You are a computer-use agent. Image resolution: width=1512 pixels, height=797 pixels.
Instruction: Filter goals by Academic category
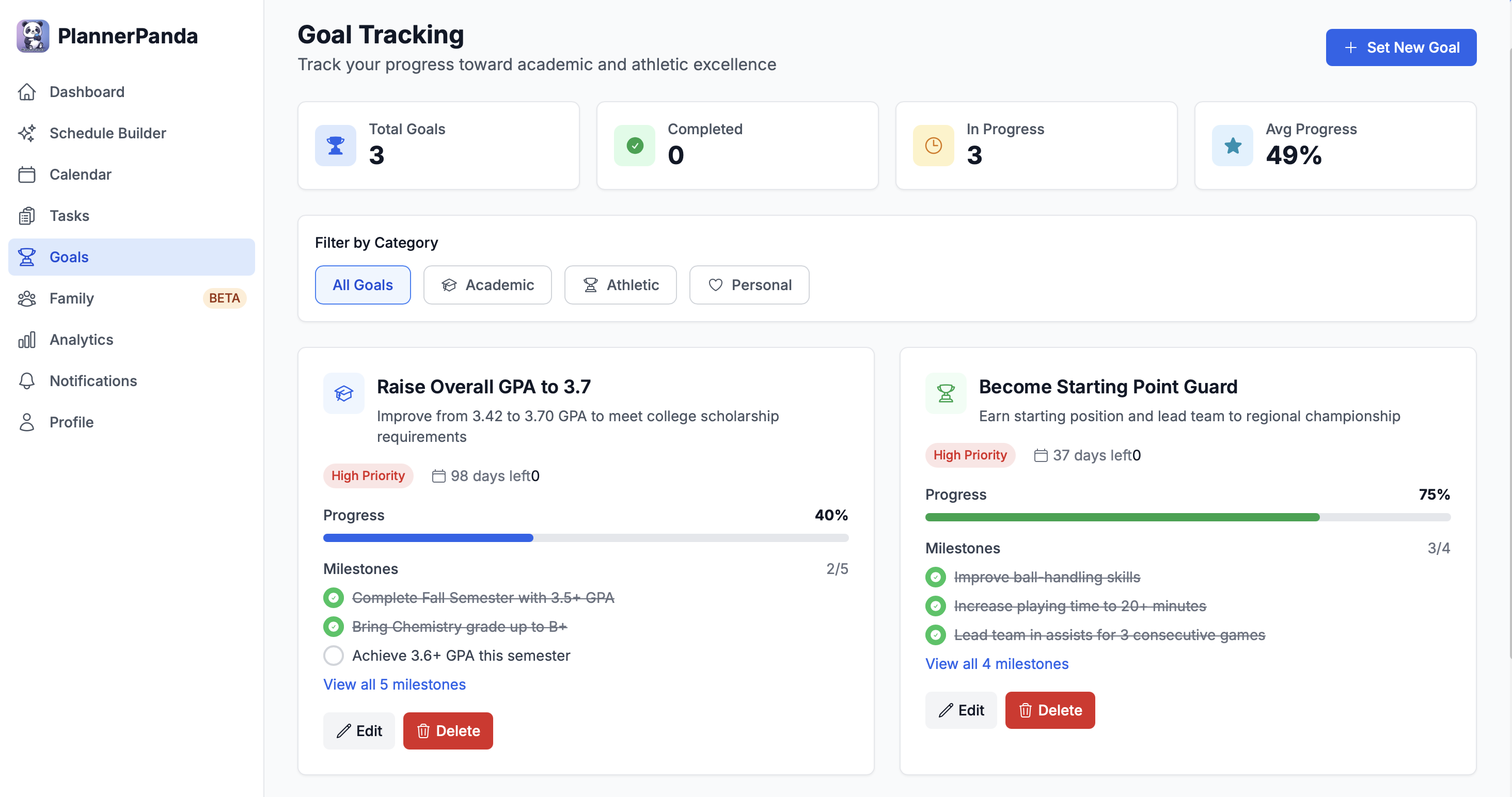coord(487,284)
